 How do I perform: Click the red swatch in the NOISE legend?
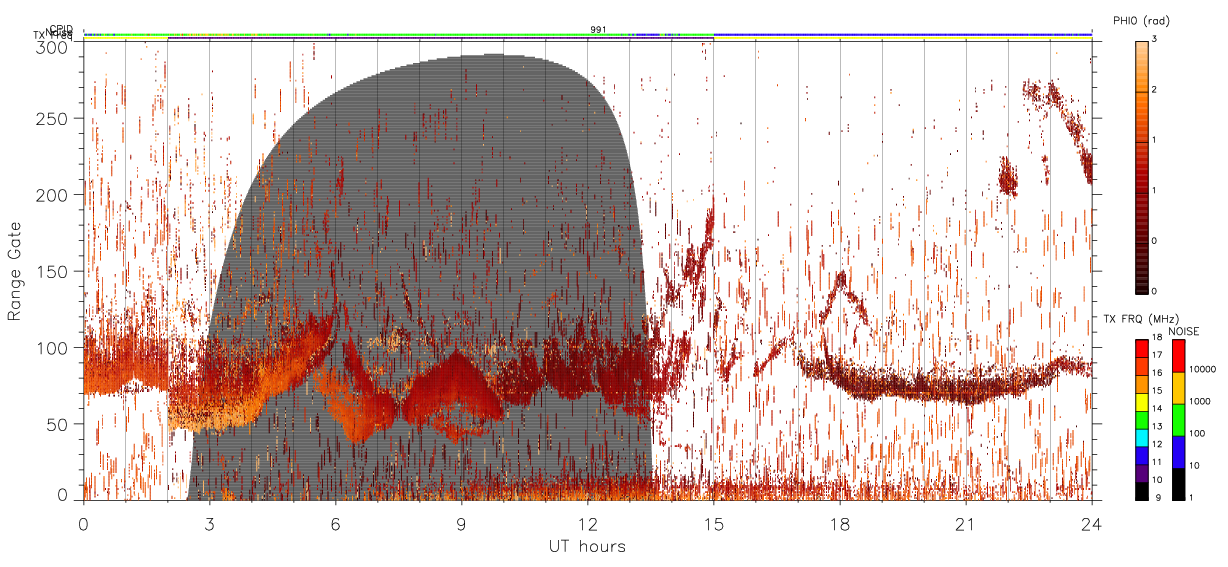1178,356
